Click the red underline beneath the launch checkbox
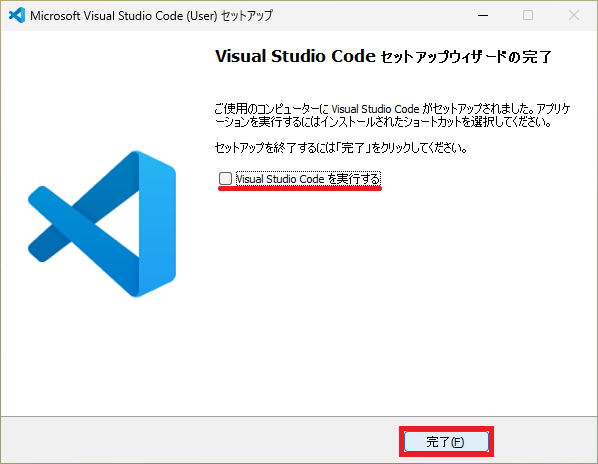This screenshot has width=598, height=464. click(300, 188)
